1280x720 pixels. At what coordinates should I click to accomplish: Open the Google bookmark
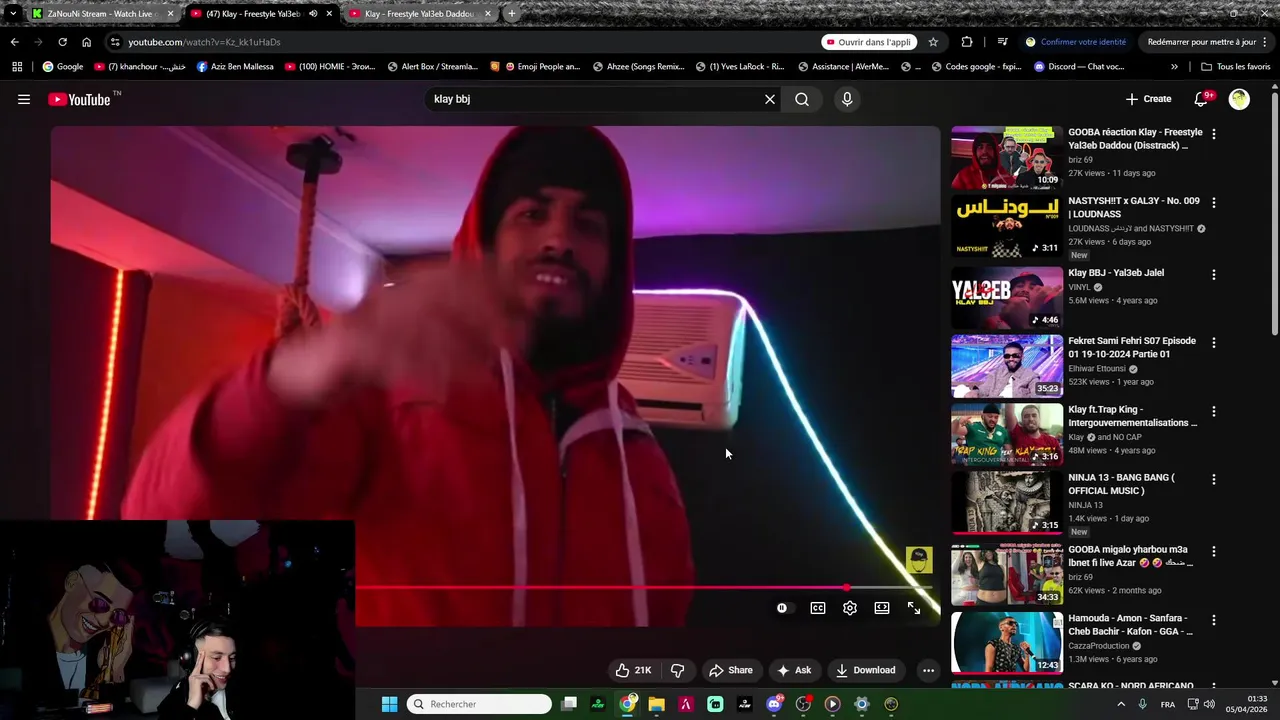coord(62,67)
